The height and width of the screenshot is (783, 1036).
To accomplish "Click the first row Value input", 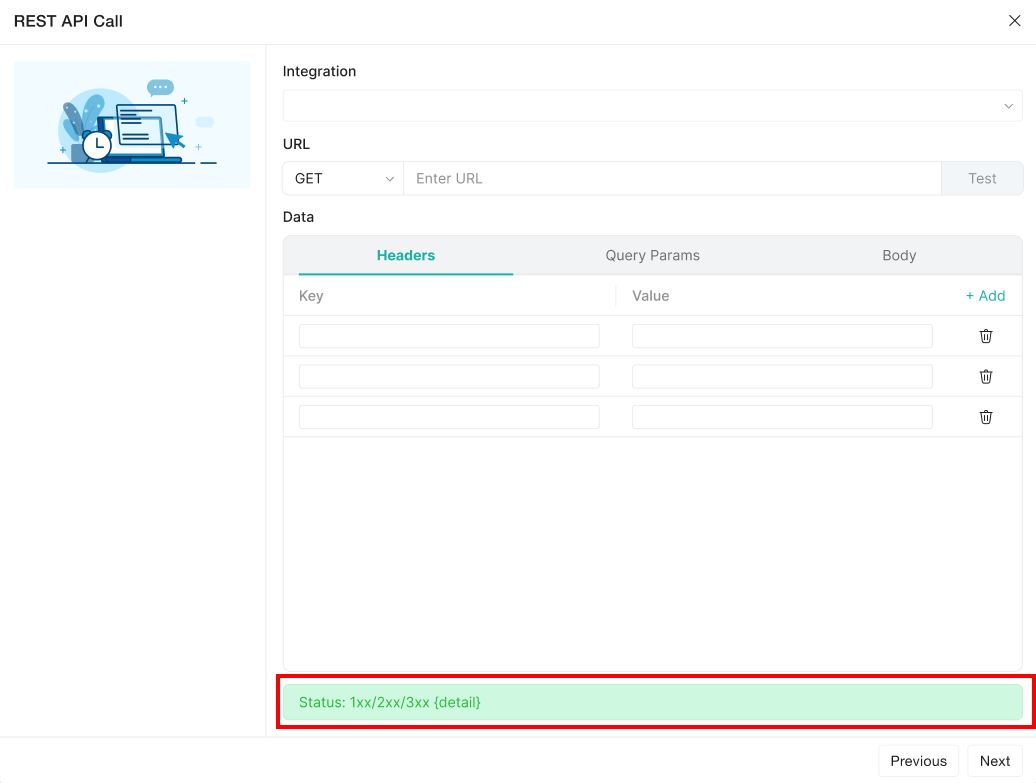I will pos(782,336).
